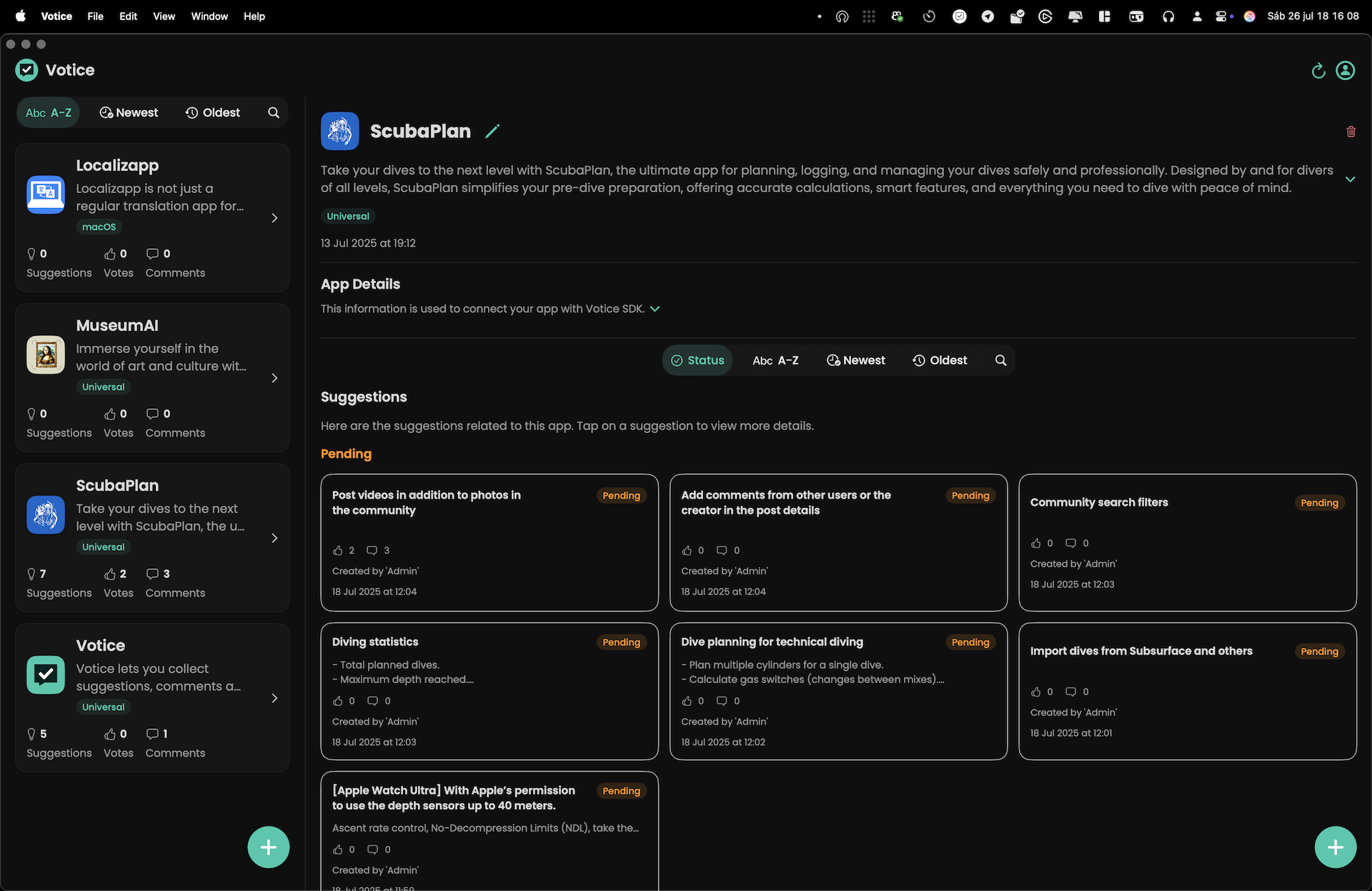This screenshot has height=891, width=1372.
Task: Sort suggestions by Newest
Action: pos(855,361)
